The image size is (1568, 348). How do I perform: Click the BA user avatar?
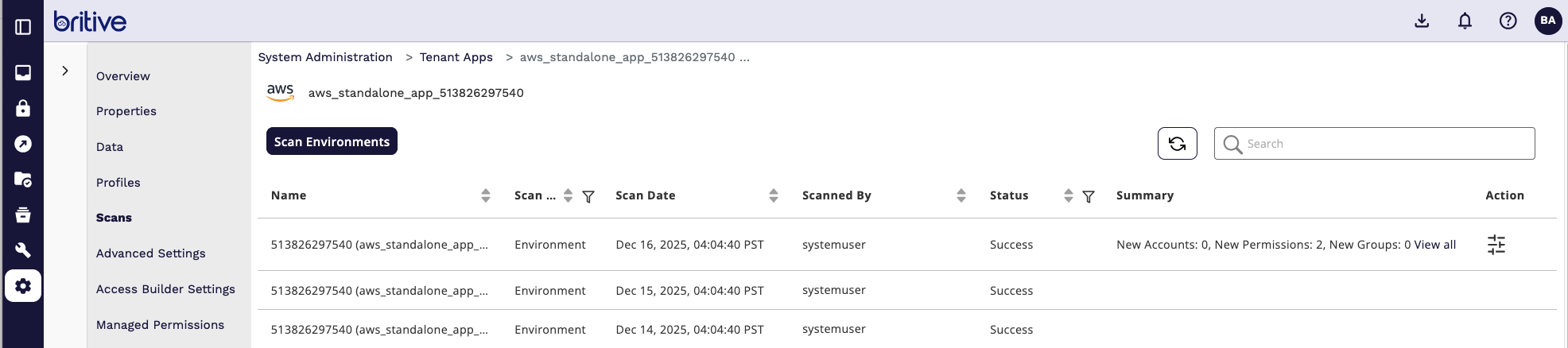[1547, 21]
